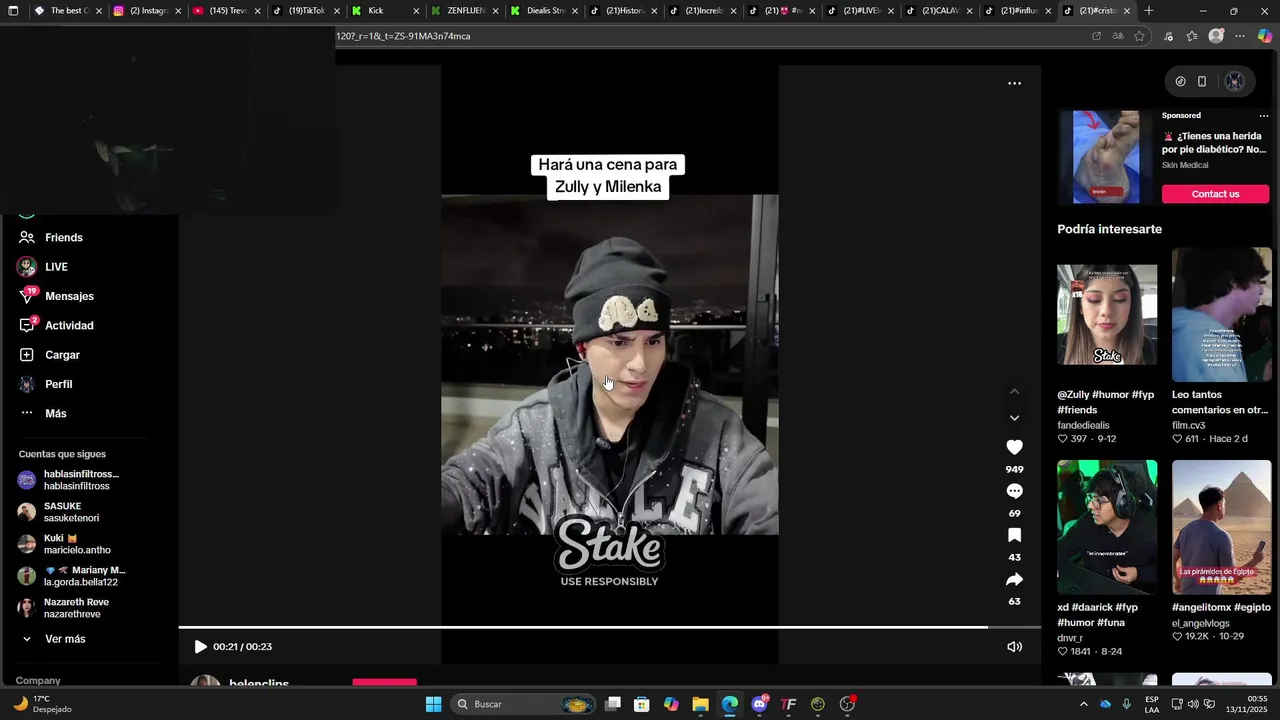Mute the video with the volume icon
1280x720 pixels.
click(1014, 647)
